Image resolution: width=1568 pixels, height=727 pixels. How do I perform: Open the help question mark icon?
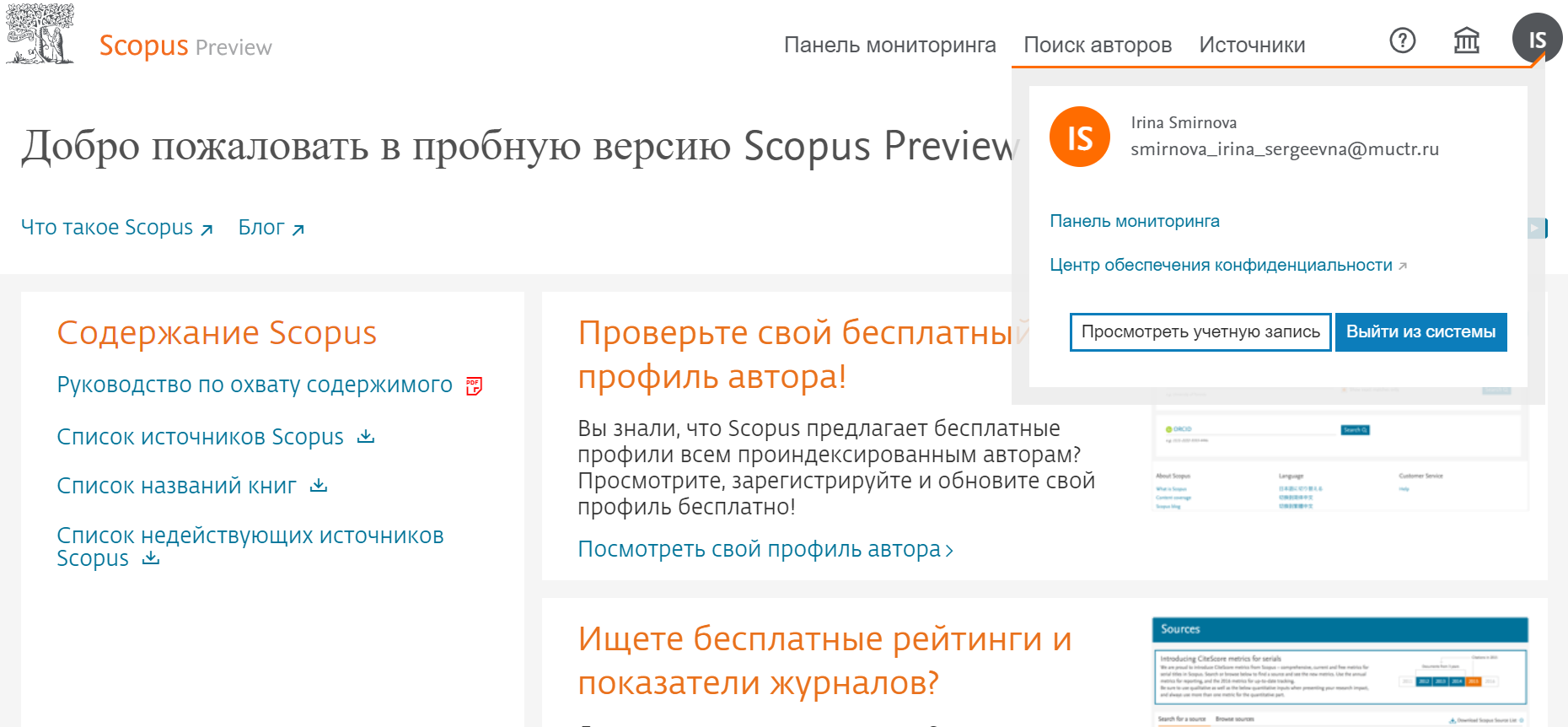(x=1402, y=40)
